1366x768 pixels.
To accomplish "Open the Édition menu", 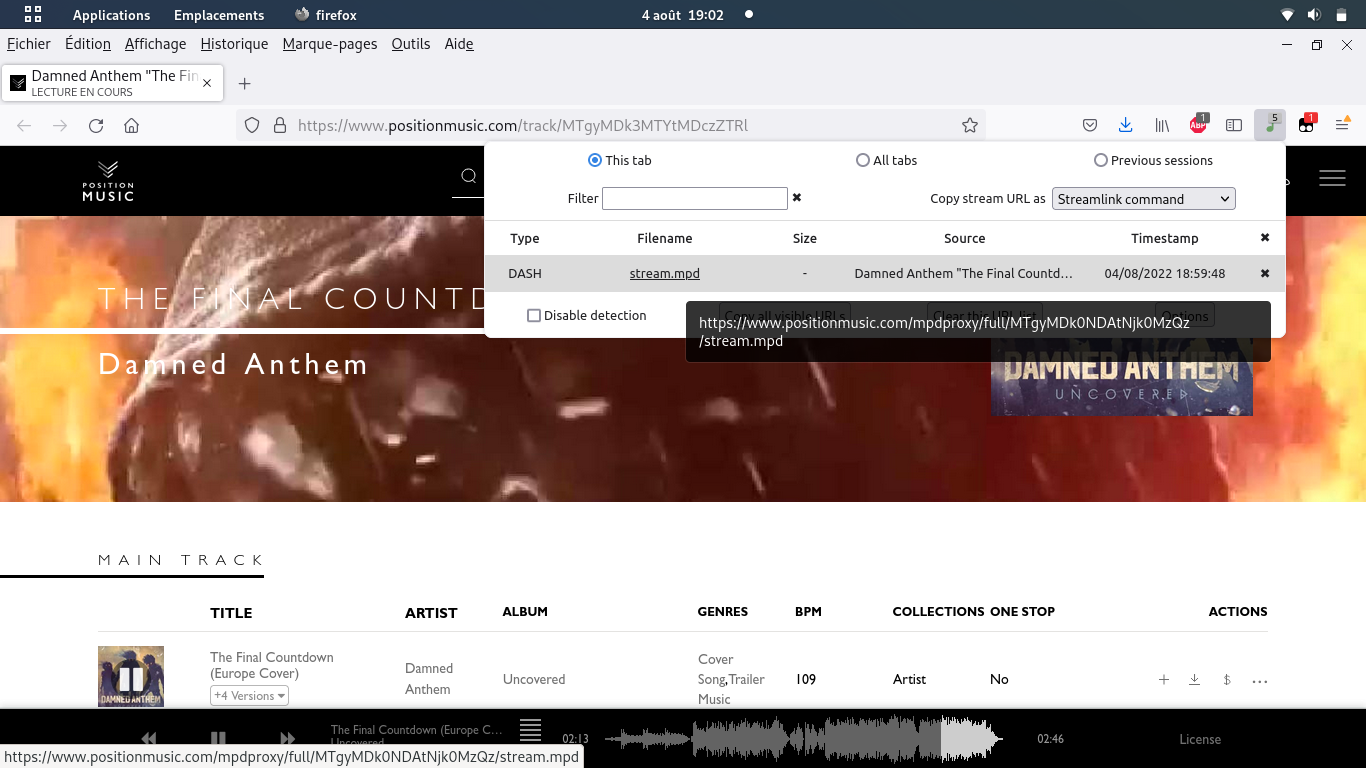I will pos(88,44).
